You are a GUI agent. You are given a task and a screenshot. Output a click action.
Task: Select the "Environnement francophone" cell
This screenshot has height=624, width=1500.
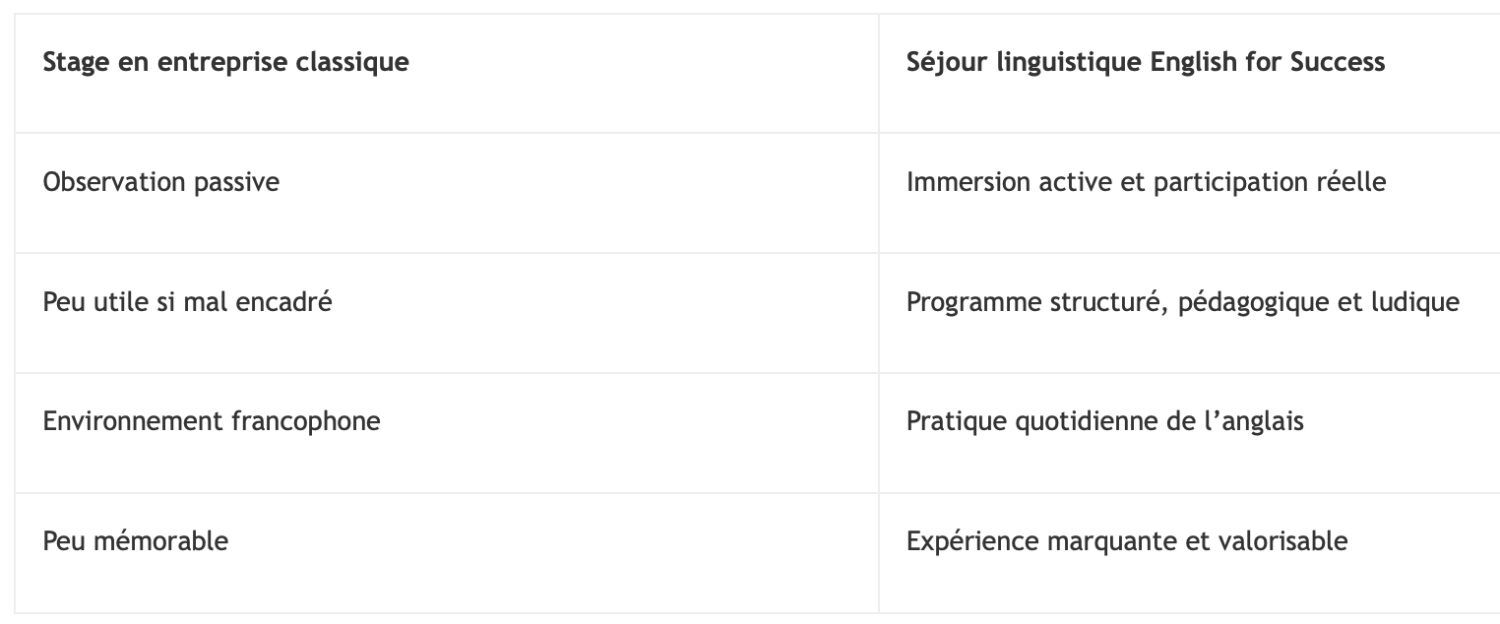211,423
